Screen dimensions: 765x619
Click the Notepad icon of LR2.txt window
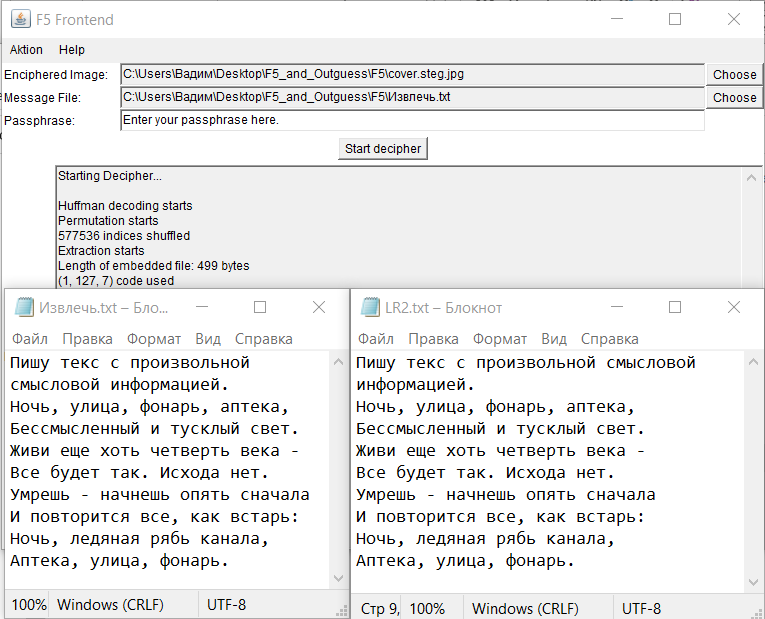pos(370,307)
